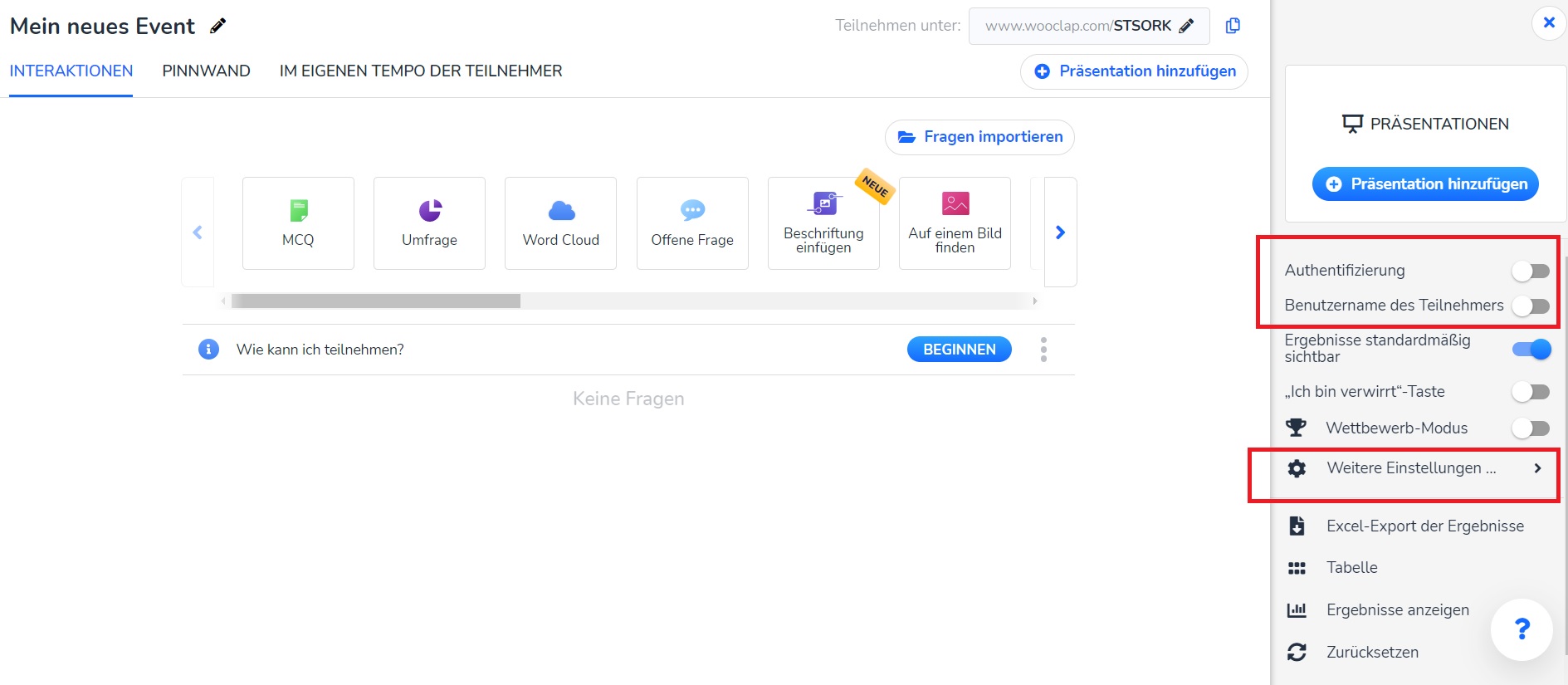Image resolution: width=1568 pixels, height=685 pixels.
Task: Turn on Wettbewerb-Modus switch
Action: [1530, 428]
